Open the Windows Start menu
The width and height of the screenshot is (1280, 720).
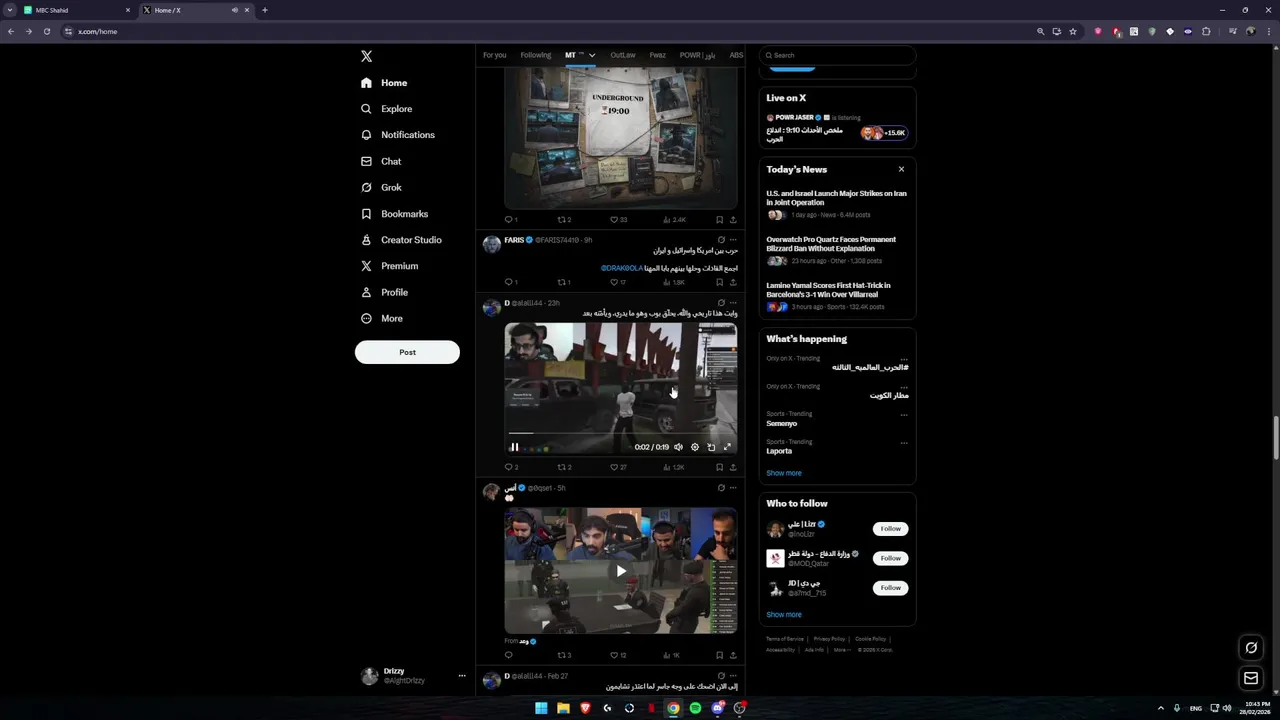point(541,708)
